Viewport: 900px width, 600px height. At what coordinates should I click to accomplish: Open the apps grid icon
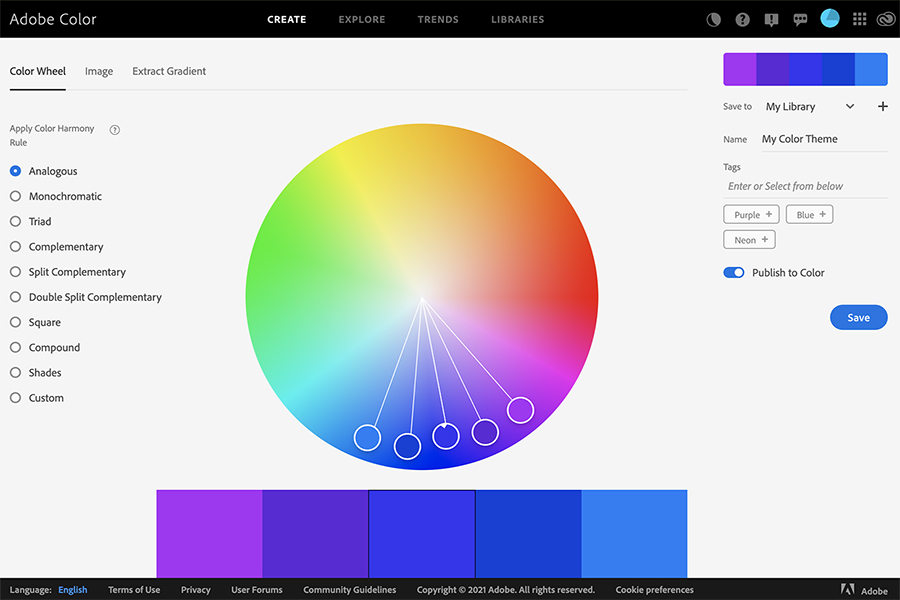point(859,20)
